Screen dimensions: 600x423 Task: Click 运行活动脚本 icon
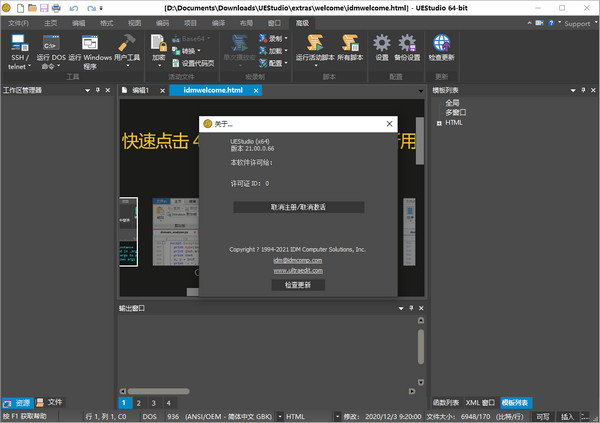315,43
